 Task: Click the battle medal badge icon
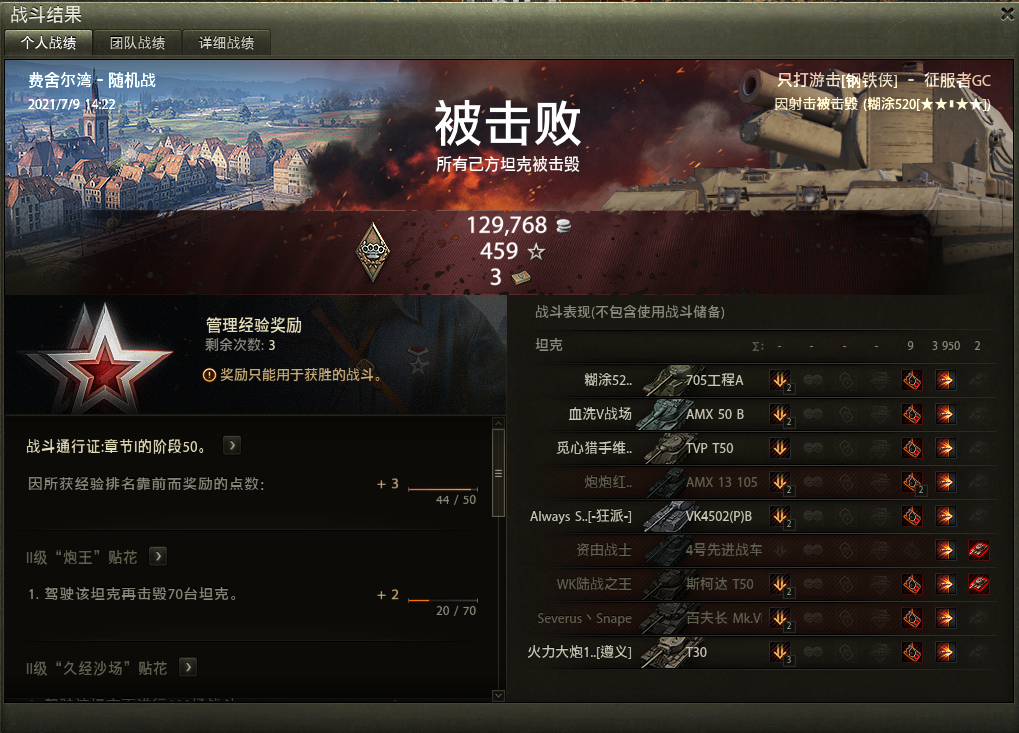[x=372, y=251]
